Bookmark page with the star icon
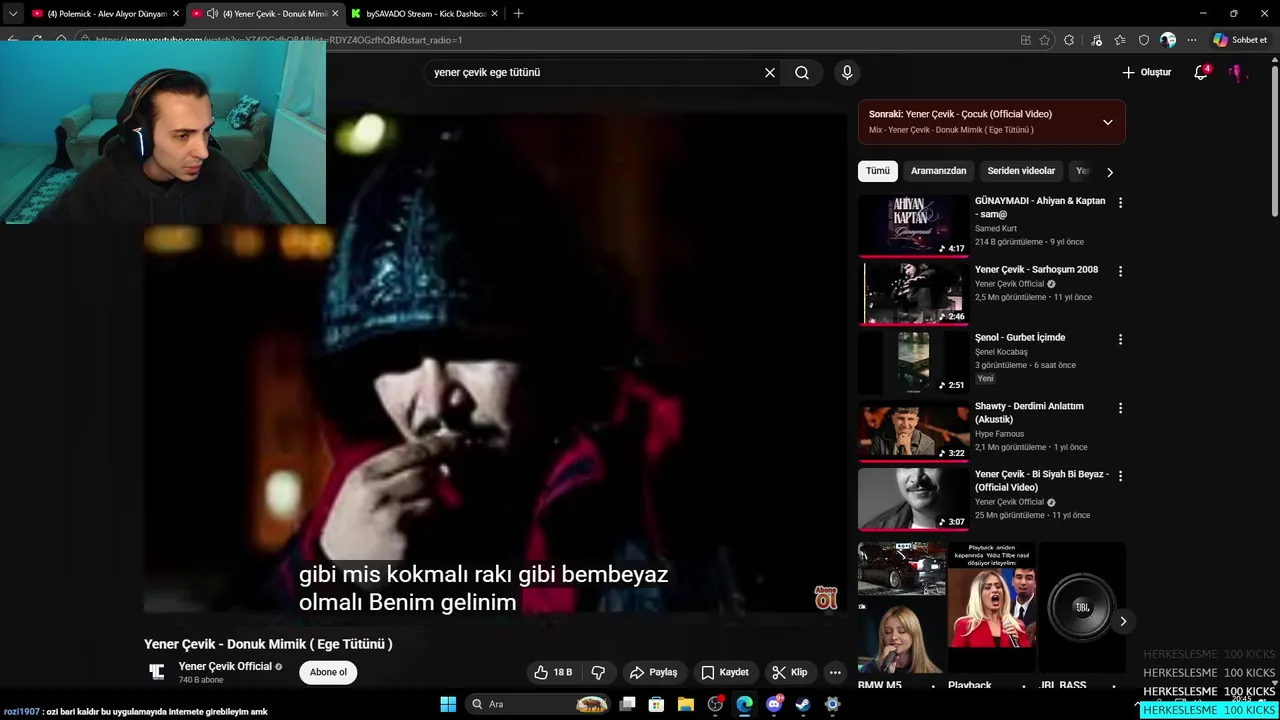1280x720 pixels. [1045, 40]
